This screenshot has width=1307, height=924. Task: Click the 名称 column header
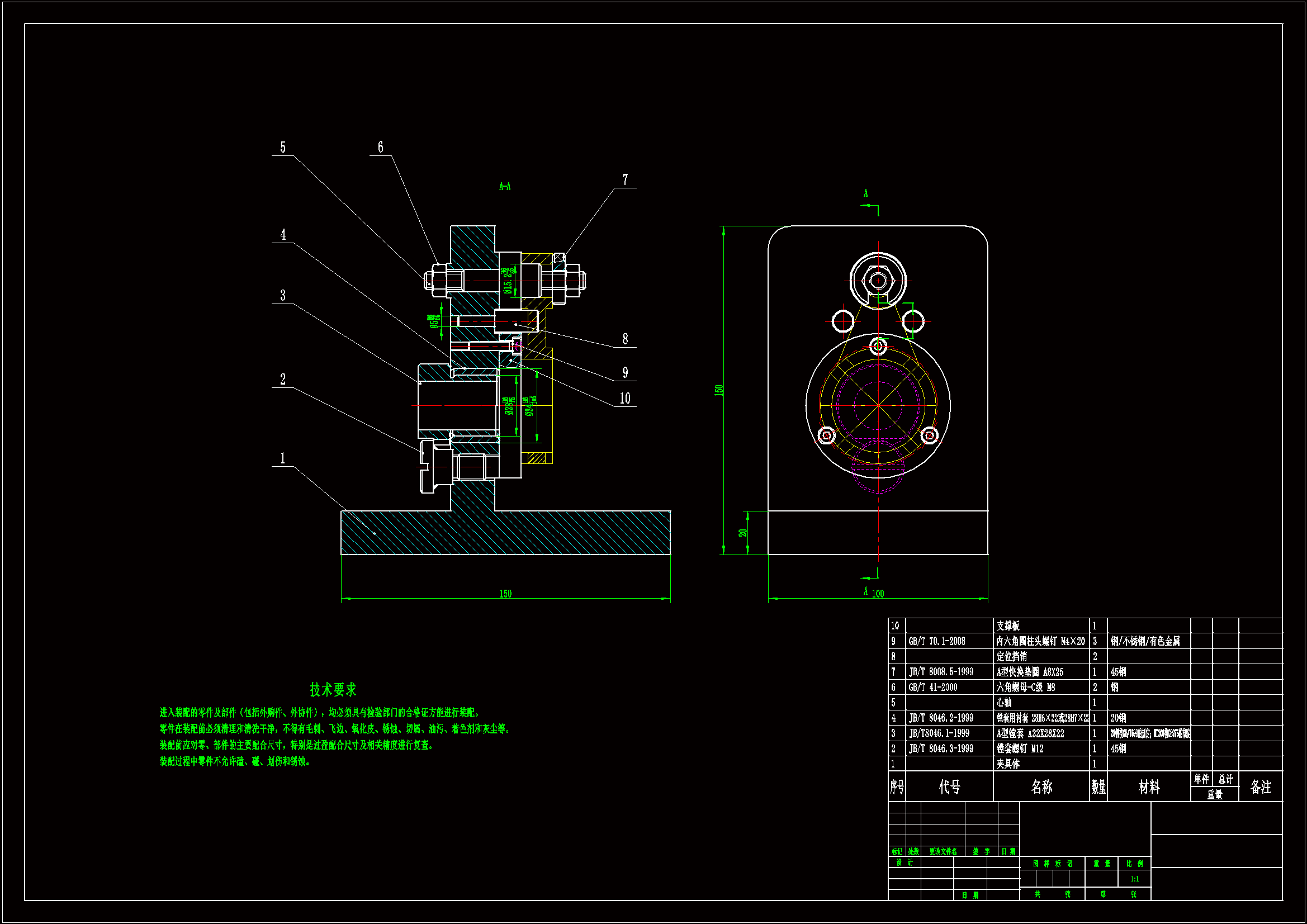[1041, 787]
